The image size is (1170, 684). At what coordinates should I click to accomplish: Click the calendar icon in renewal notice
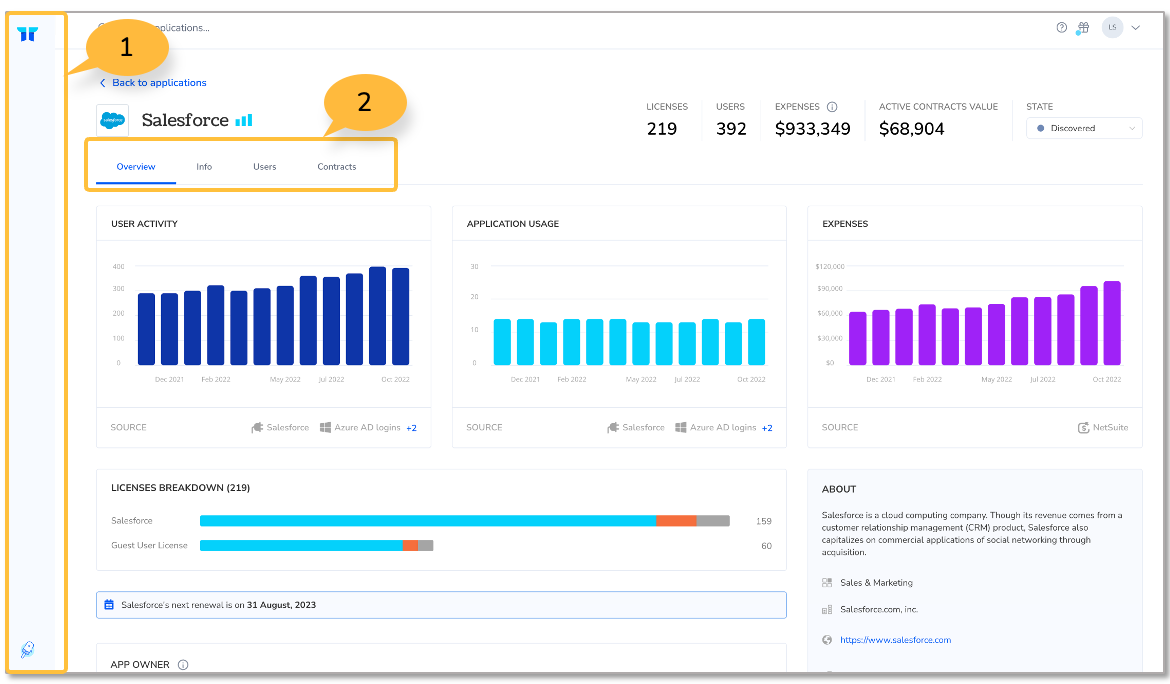click(109, 605)
